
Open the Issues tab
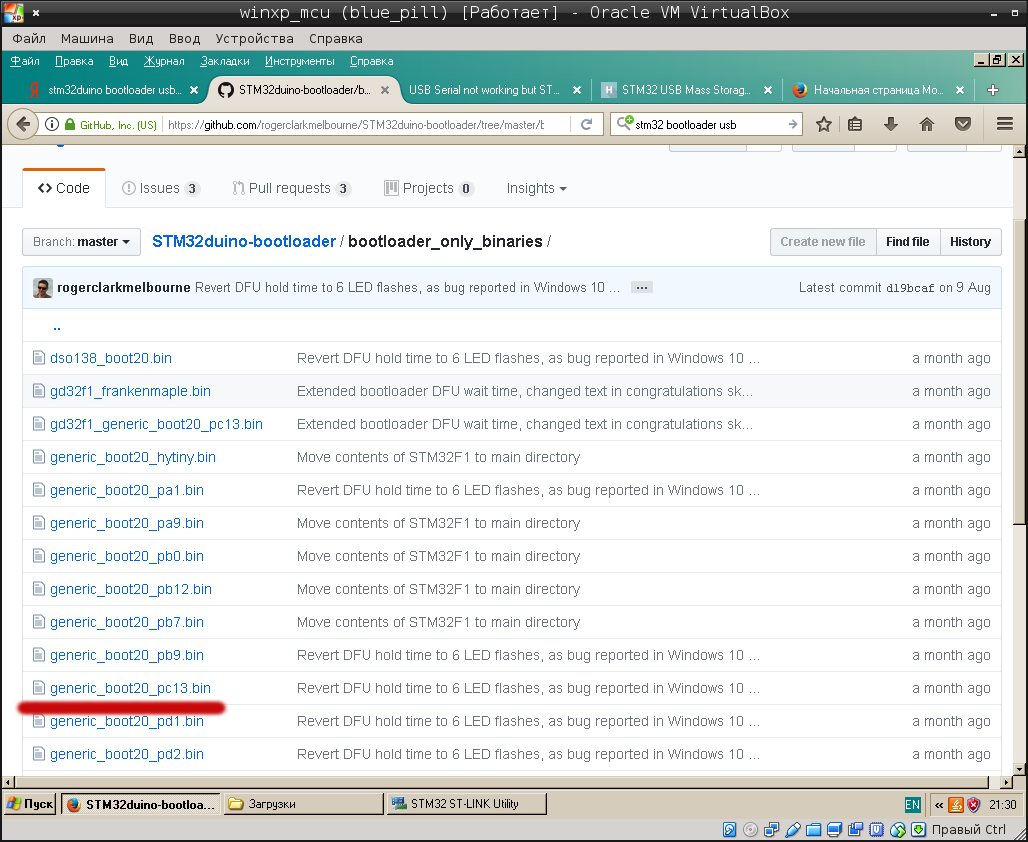click(x=161, y=188)
